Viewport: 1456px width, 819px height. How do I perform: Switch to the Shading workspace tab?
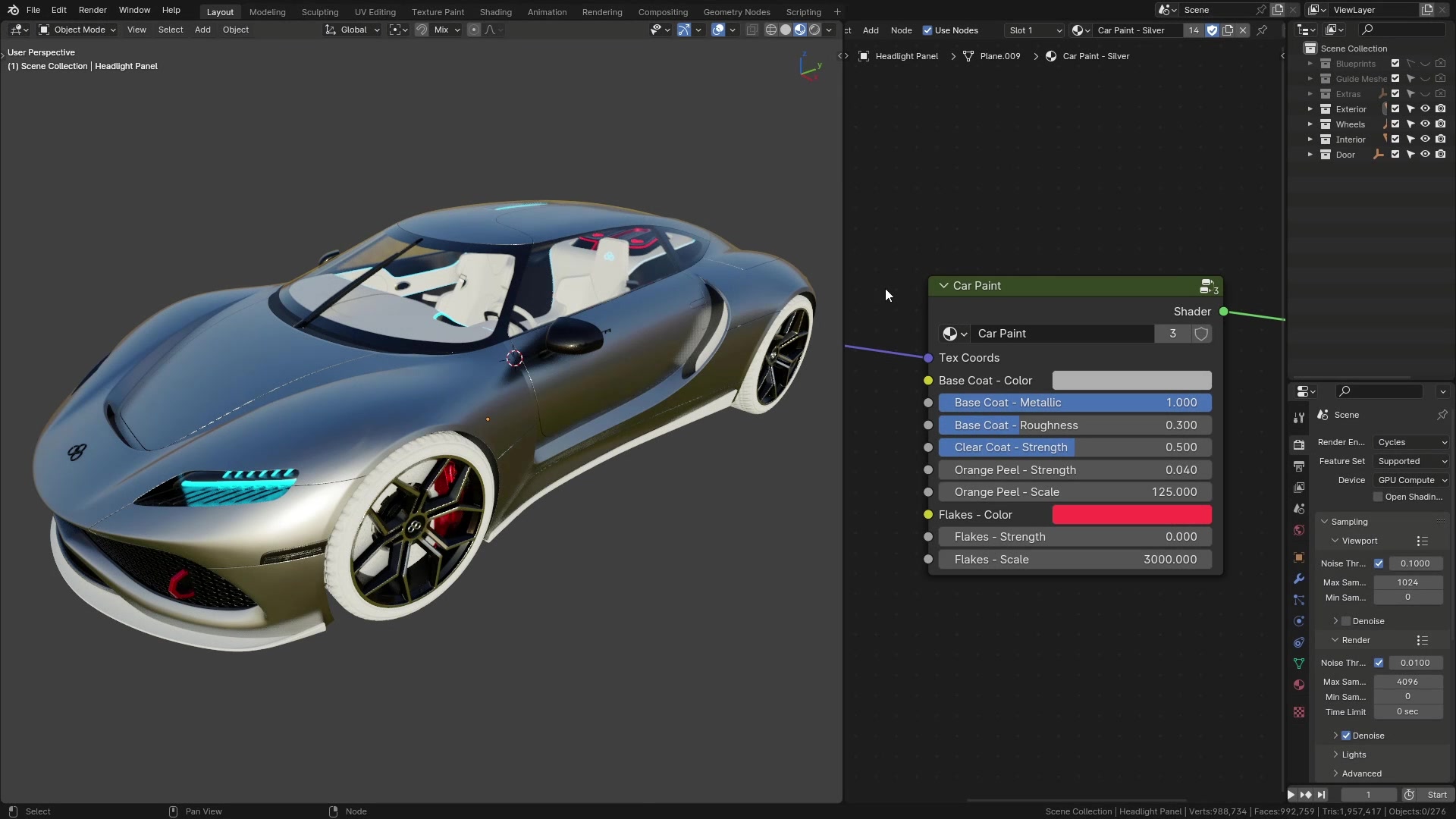[x=495, y=12]
